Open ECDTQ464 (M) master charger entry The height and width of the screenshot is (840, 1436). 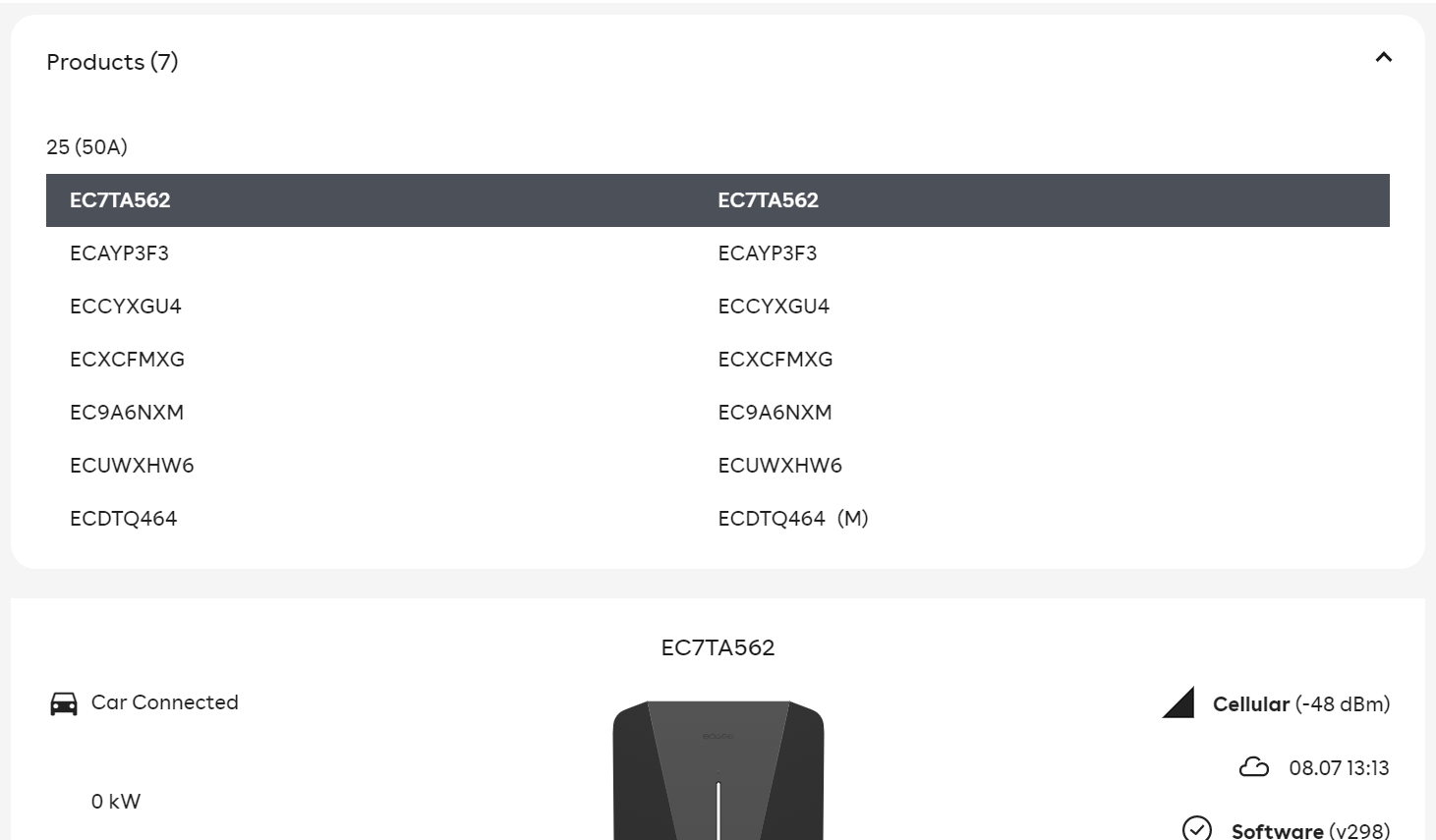click(x=793, y=519)
